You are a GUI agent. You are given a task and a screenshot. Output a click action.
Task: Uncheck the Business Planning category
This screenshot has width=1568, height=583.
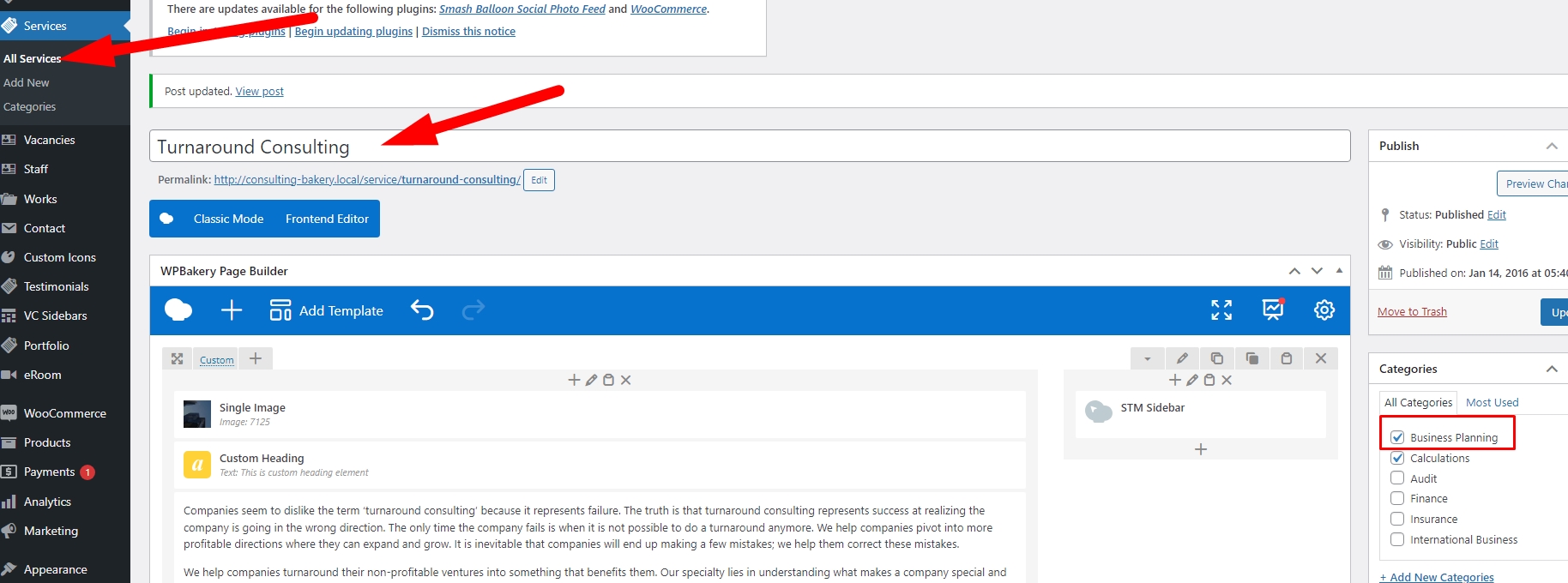click(x=1397, y=437)
